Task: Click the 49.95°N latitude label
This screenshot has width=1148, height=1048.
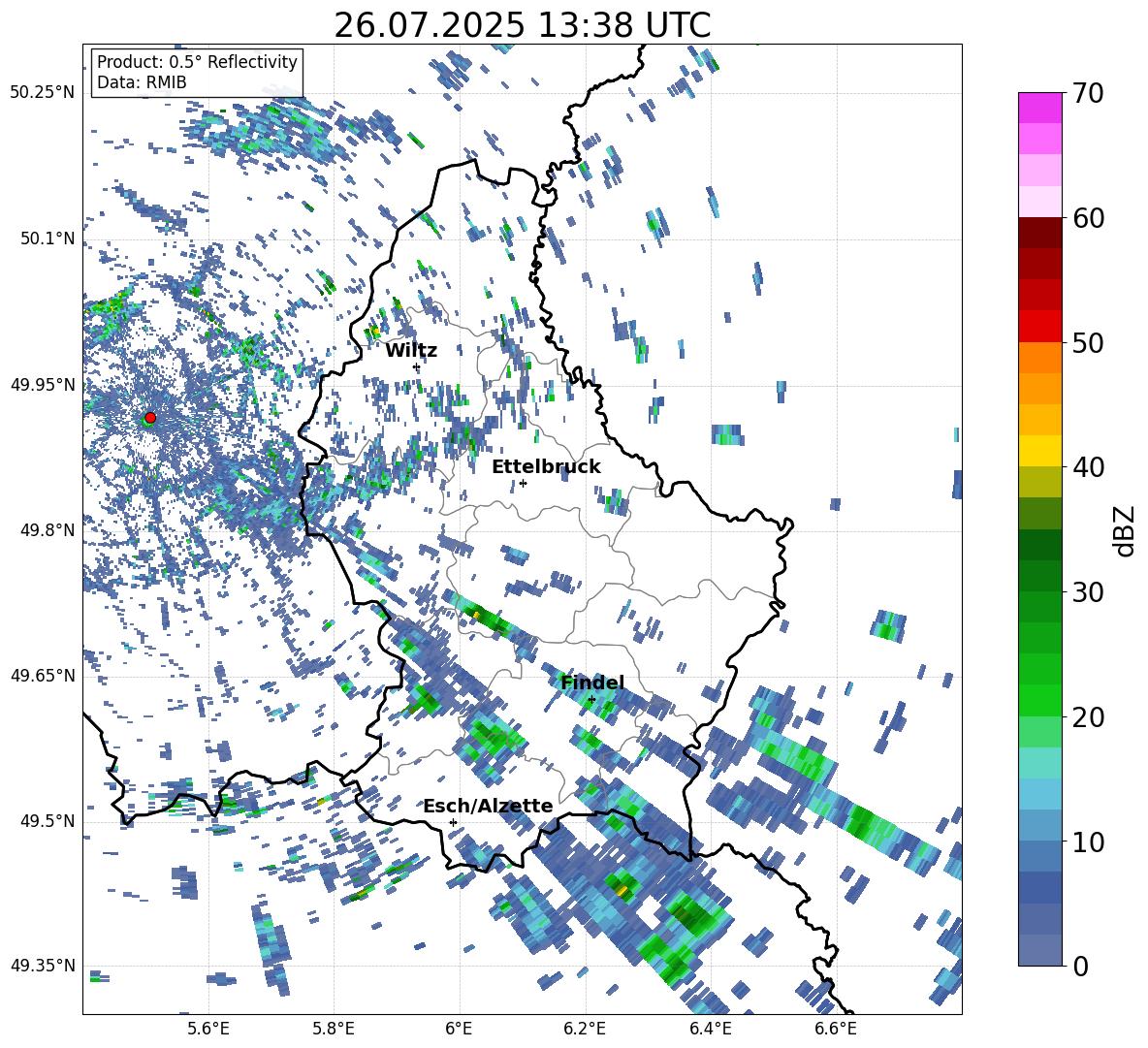Action: [43, 385]
